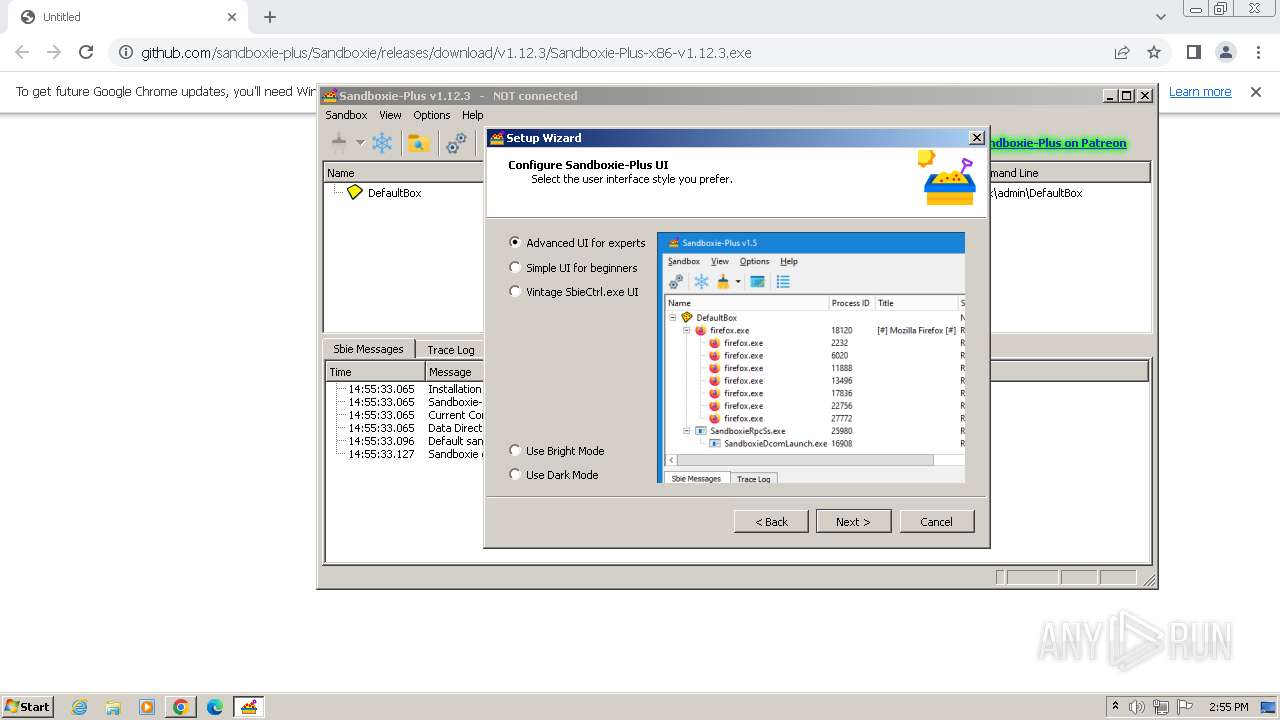Open the Windows Start menu
The width and height of the screenshot is (1280, 720).
pos(28,706)
